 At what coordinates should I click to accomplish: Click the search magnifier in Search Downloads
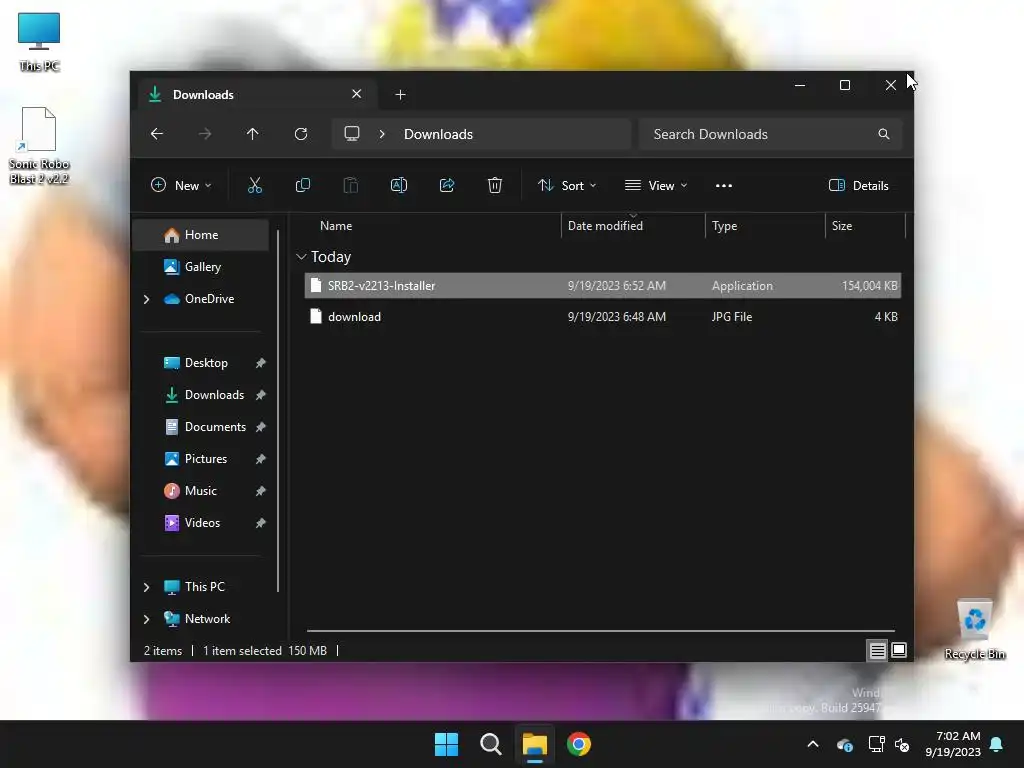click(884, 134)
